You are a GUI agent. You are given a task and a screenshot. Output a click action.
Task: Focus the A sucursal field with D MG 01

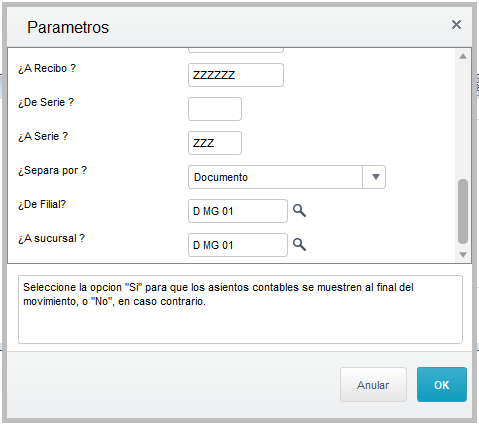238,245
